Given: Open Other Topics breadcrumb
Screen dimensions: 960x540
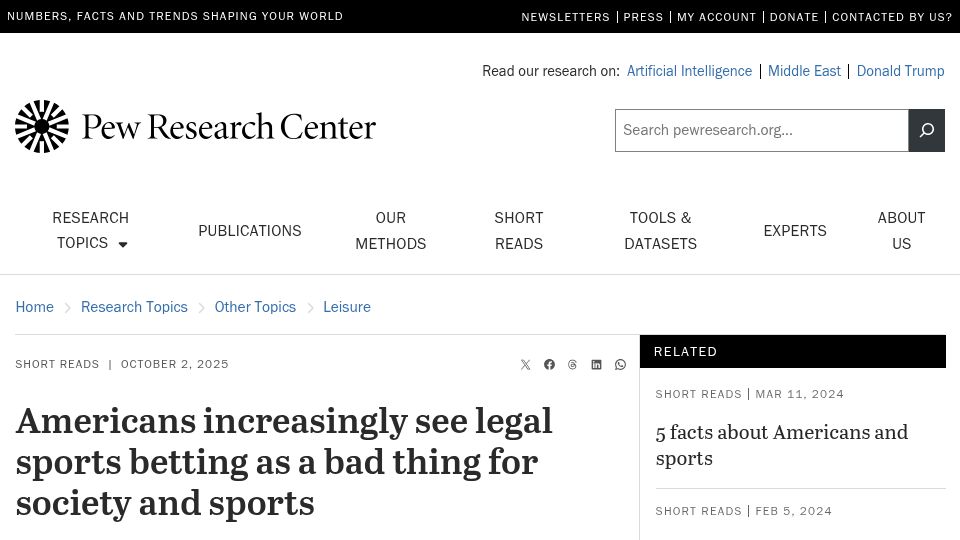Looking at the screenshot, I should [255, 307].
